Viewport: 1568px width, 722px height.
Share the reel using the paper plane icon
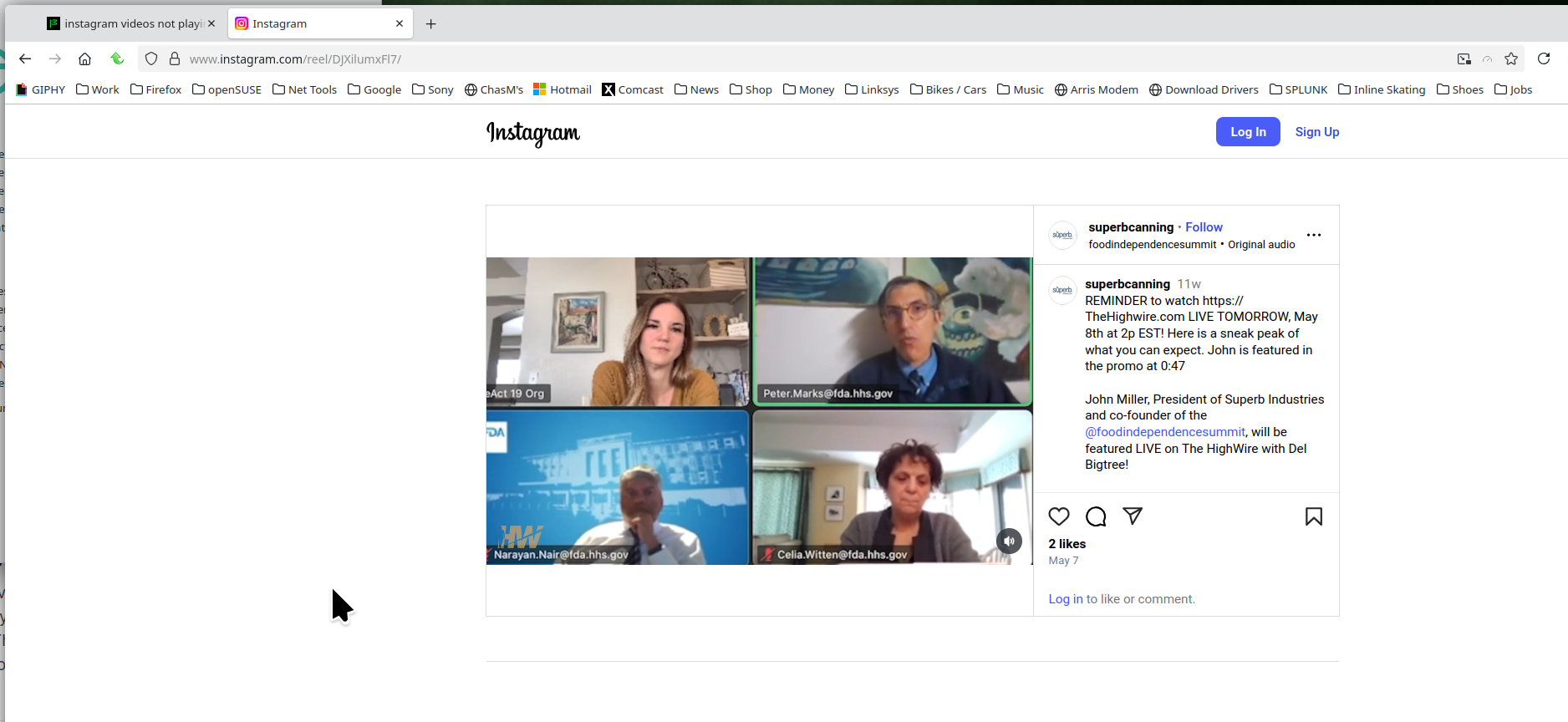tap(1133, 516)
